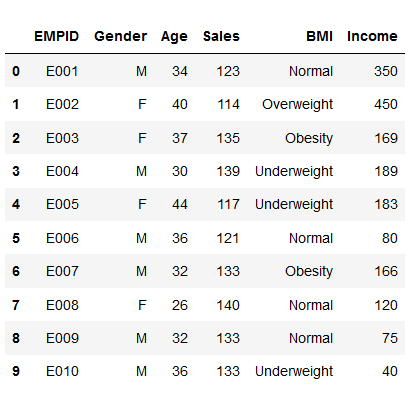Click the EMPID column header
419x402 pixels.
[56, 36]
